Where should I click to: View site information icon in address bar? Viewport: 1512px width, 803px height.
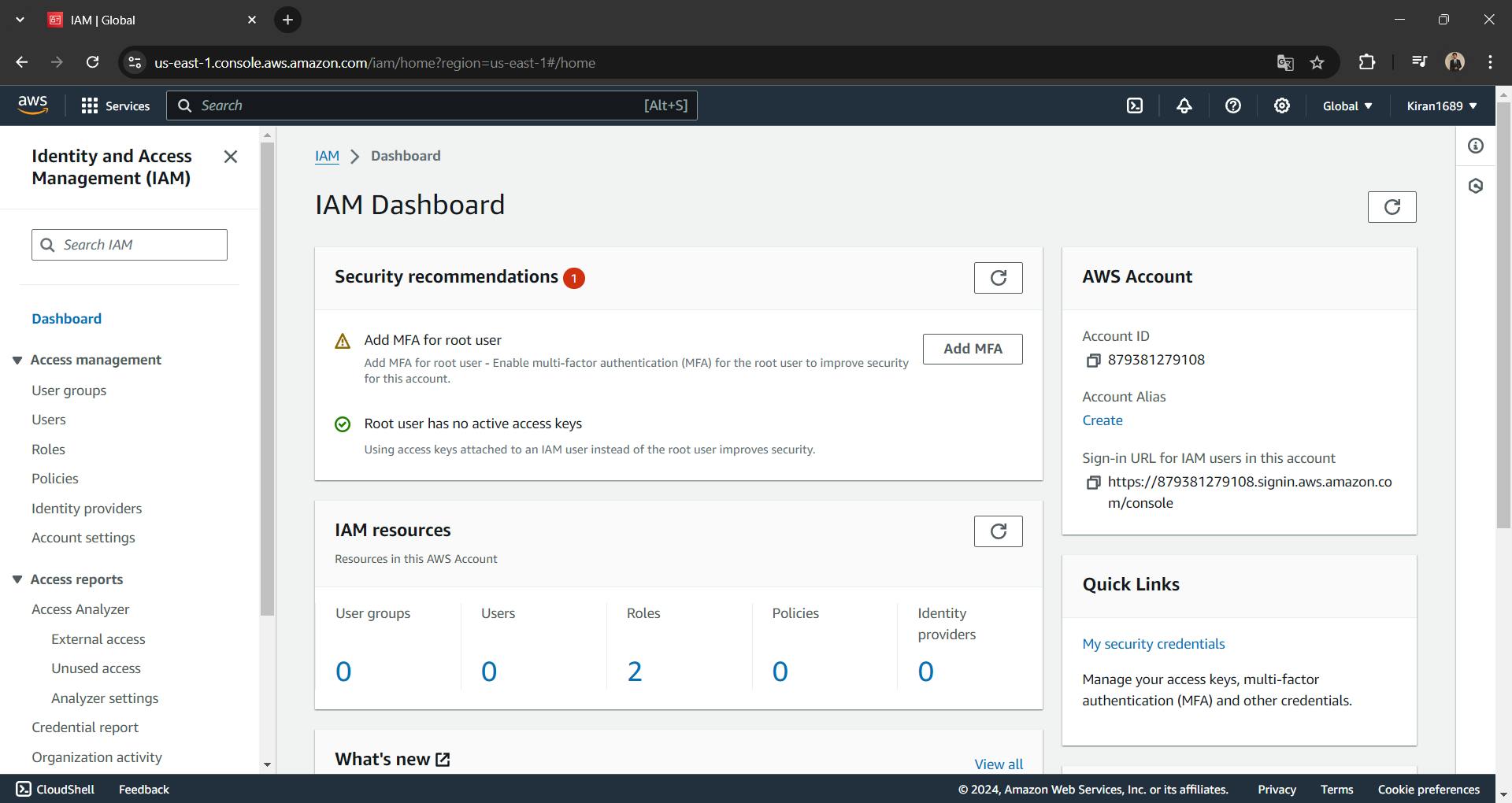click(135, 62)
